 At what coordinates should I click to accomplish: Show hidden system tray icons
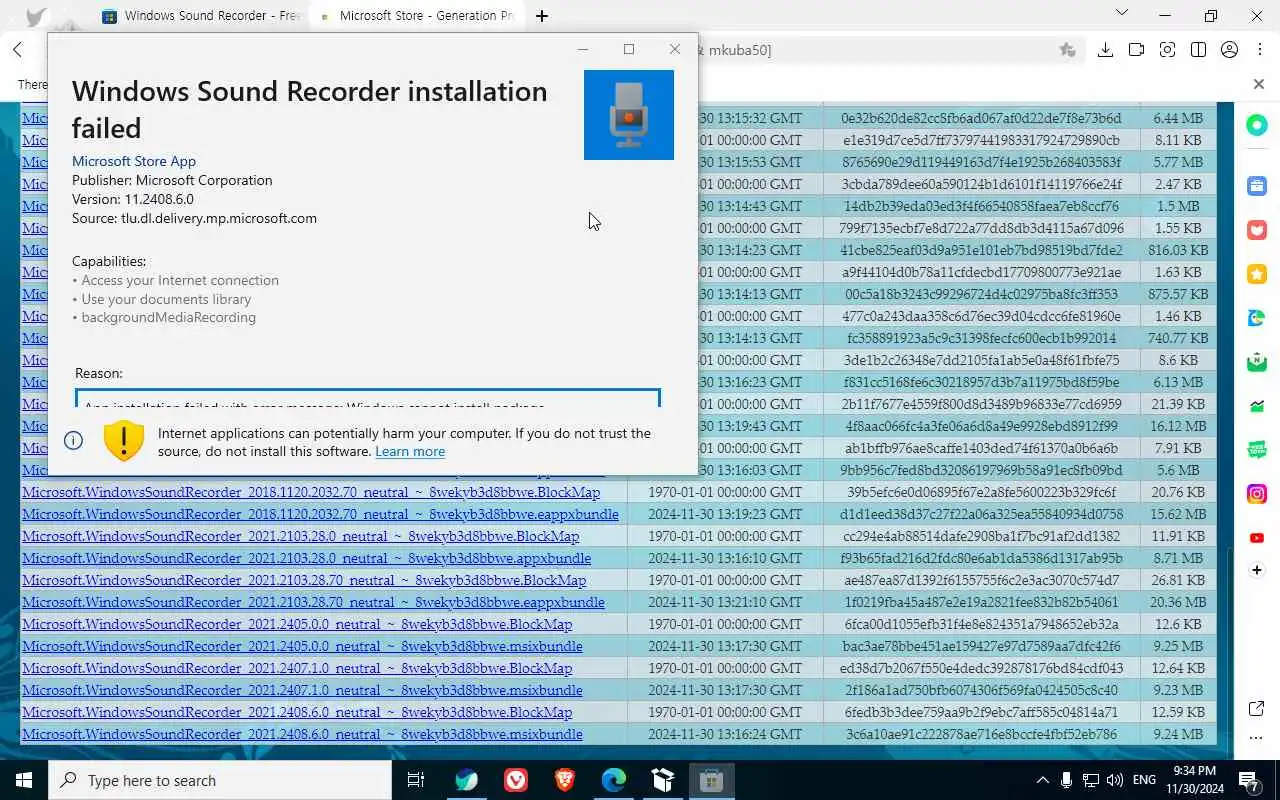pos(1042,780)
